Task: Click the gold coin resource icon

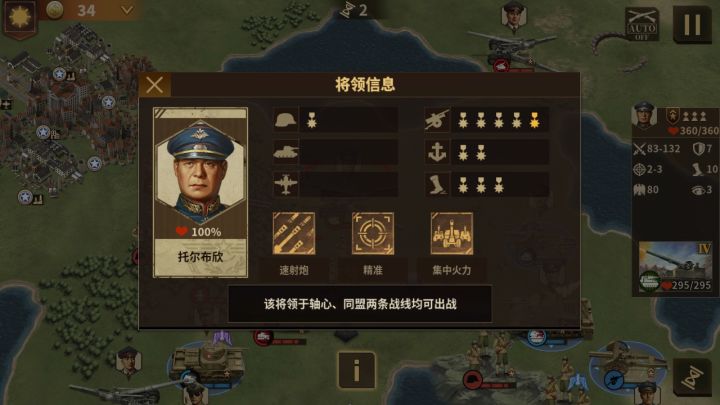Action: [x=54, y=10]
